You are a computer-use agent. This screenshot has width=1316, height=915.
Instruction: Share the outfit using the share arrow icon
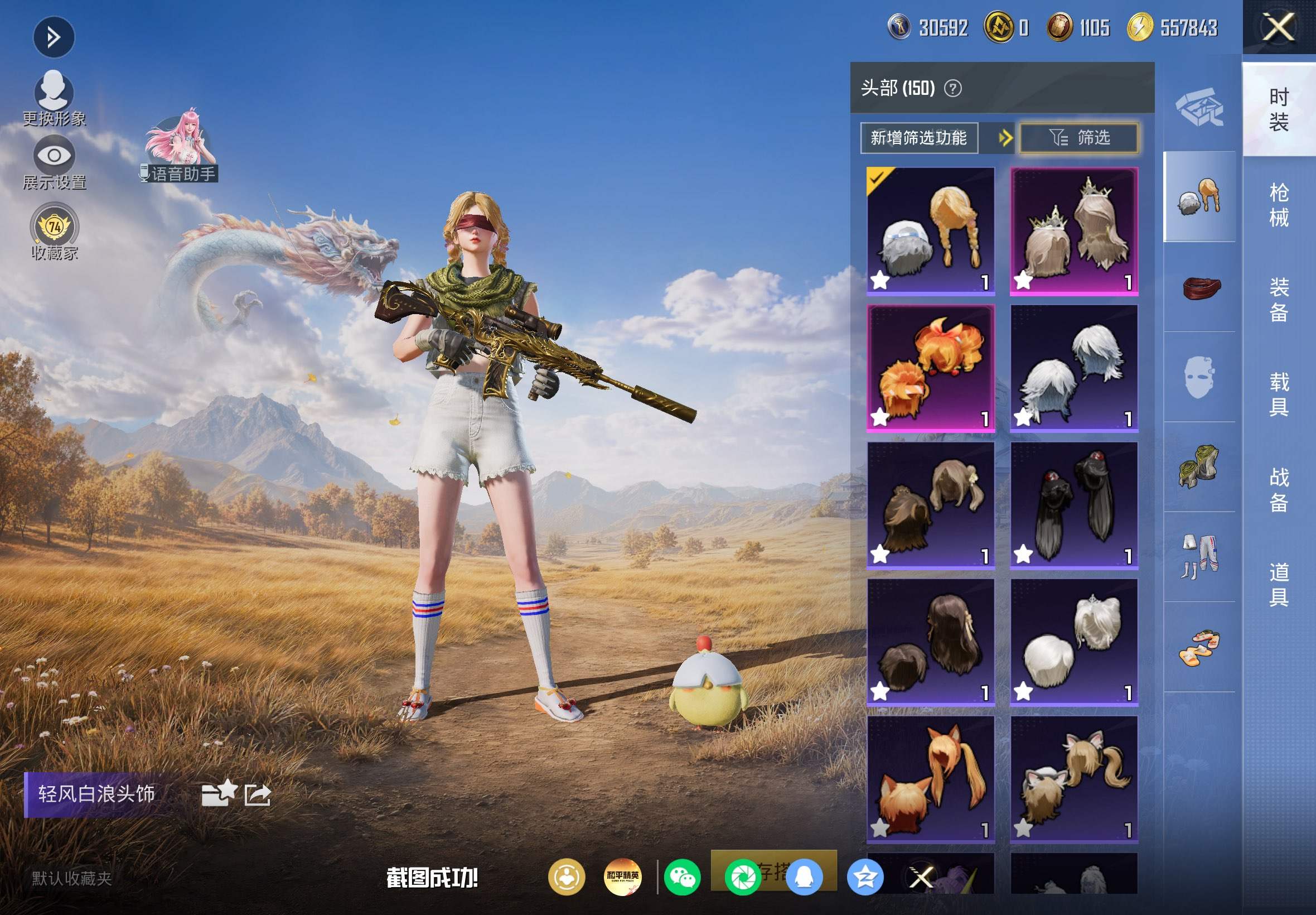coord(257,794)
